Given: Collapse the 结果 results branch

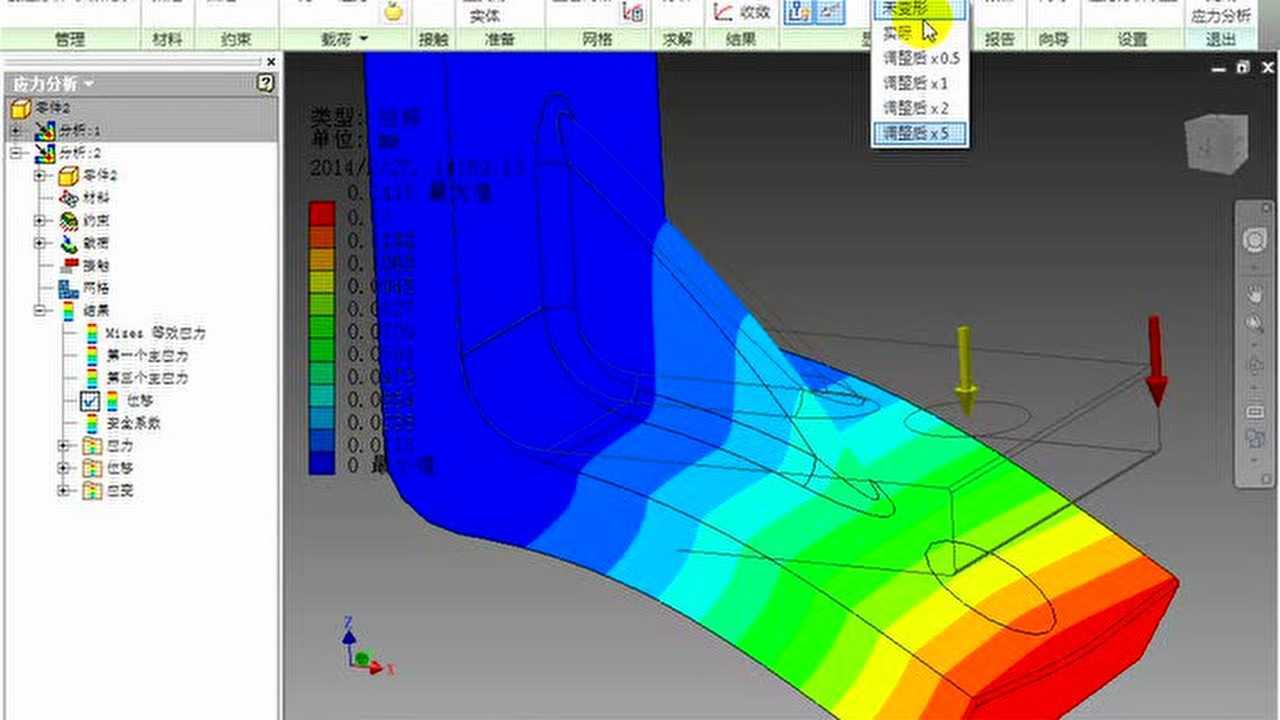Looking at the screenshot, I should click(40, 310).
